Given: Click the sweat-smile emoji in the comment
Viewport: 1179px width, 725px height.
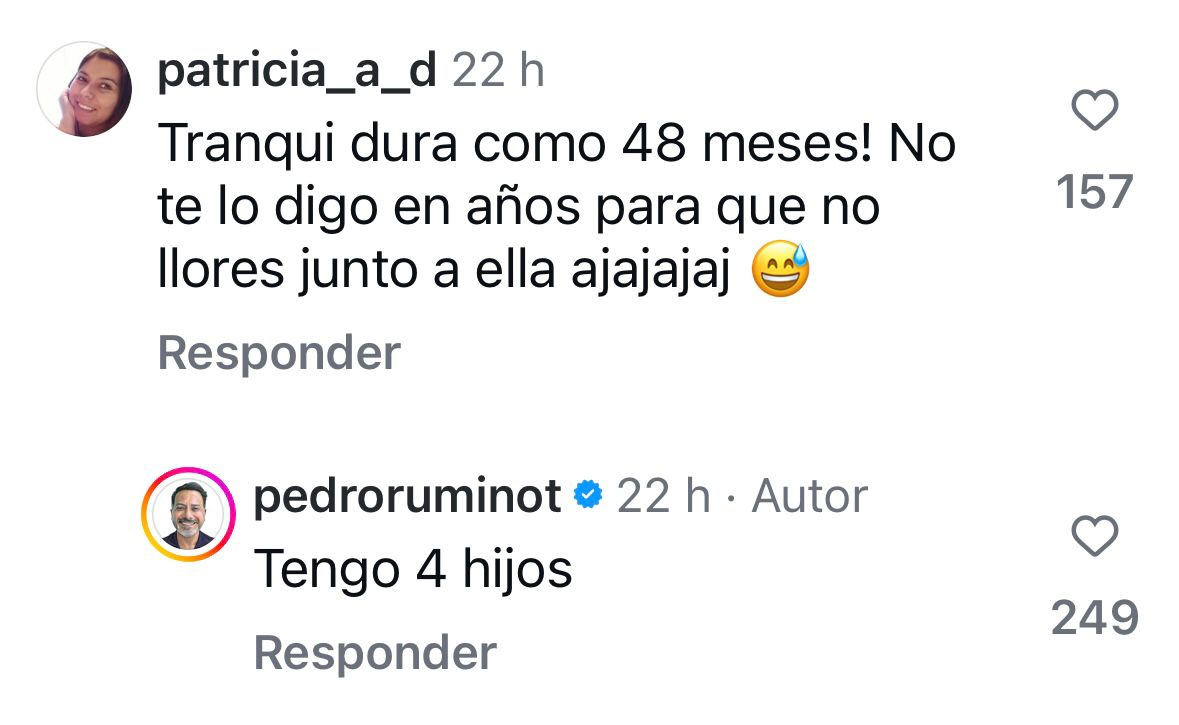Looking at the screenshot, I should tap(779, 273).
